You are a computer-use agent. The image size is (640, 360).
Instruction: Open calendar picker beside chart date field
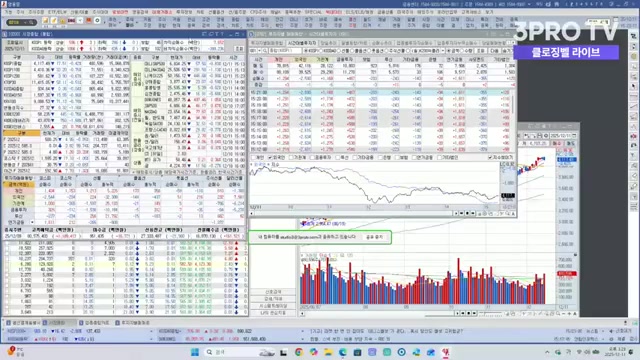[x=574, y=136]
